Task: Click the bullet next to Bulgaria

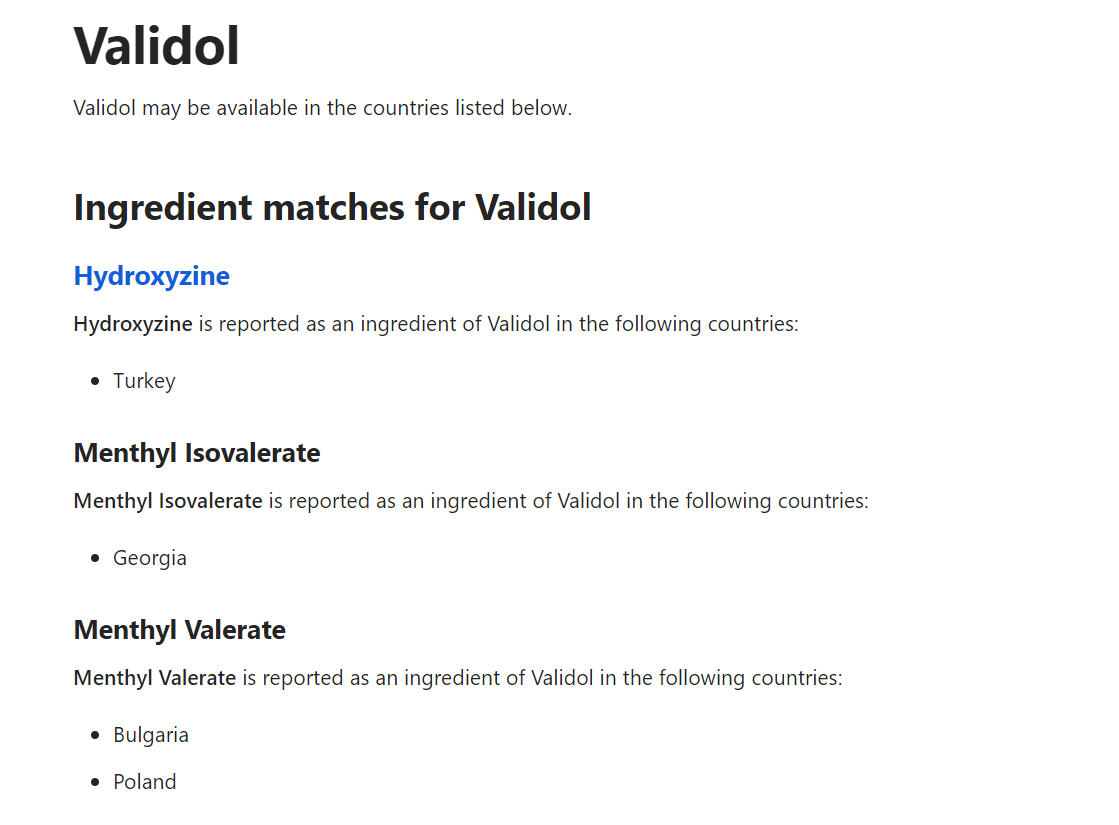Action: (x=96, y=735)
